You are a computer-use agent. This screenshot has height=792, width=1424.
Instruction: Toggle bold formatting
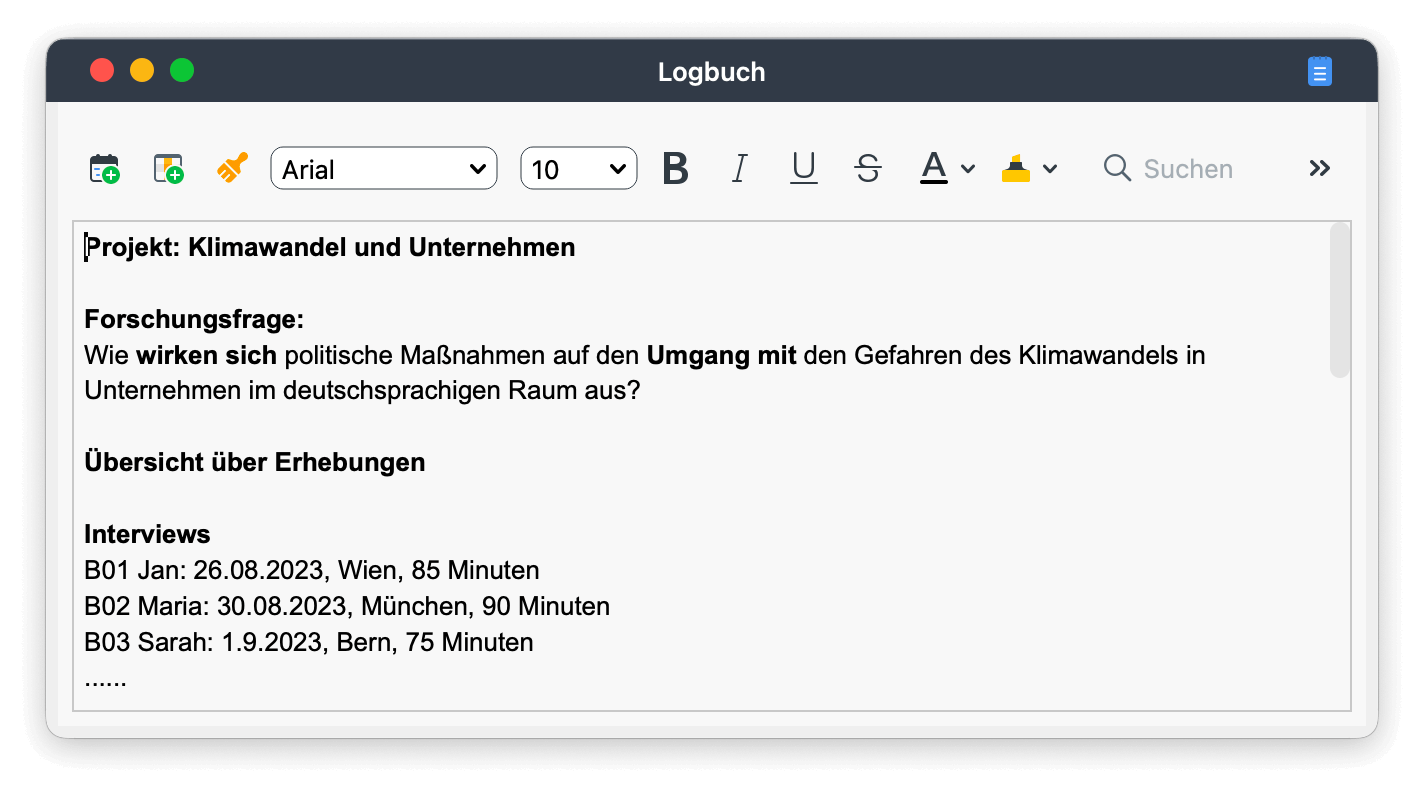675,168
